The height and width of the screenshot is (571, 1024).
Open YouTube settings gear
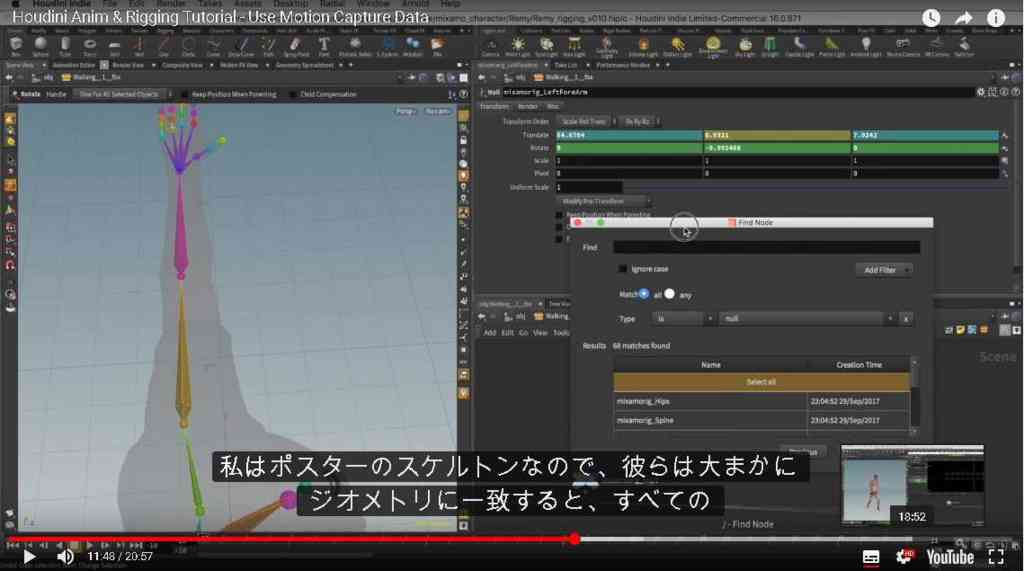point(904,557)
